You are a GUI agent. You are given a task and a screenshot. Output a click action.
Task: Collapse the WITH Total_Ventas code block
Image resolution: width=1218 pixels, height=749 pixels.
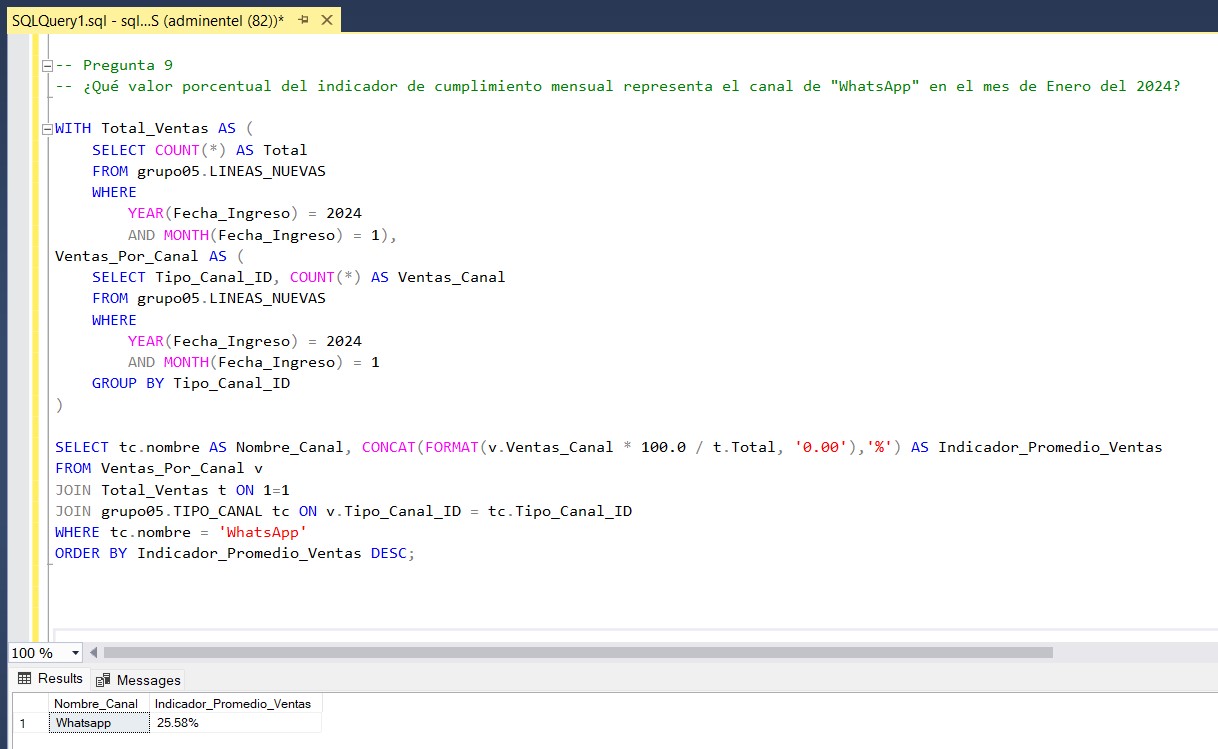(x=47, y=130)
